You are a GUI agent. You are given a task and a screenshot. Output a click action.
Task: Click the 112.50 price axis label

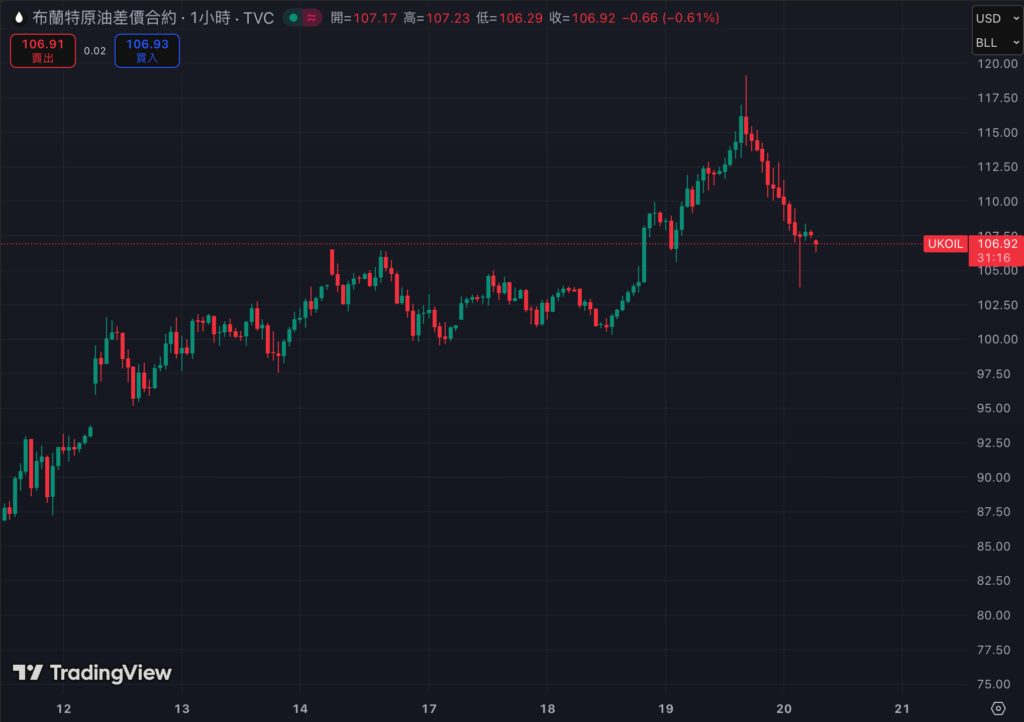pyautogui.click(x=997, y=167)
